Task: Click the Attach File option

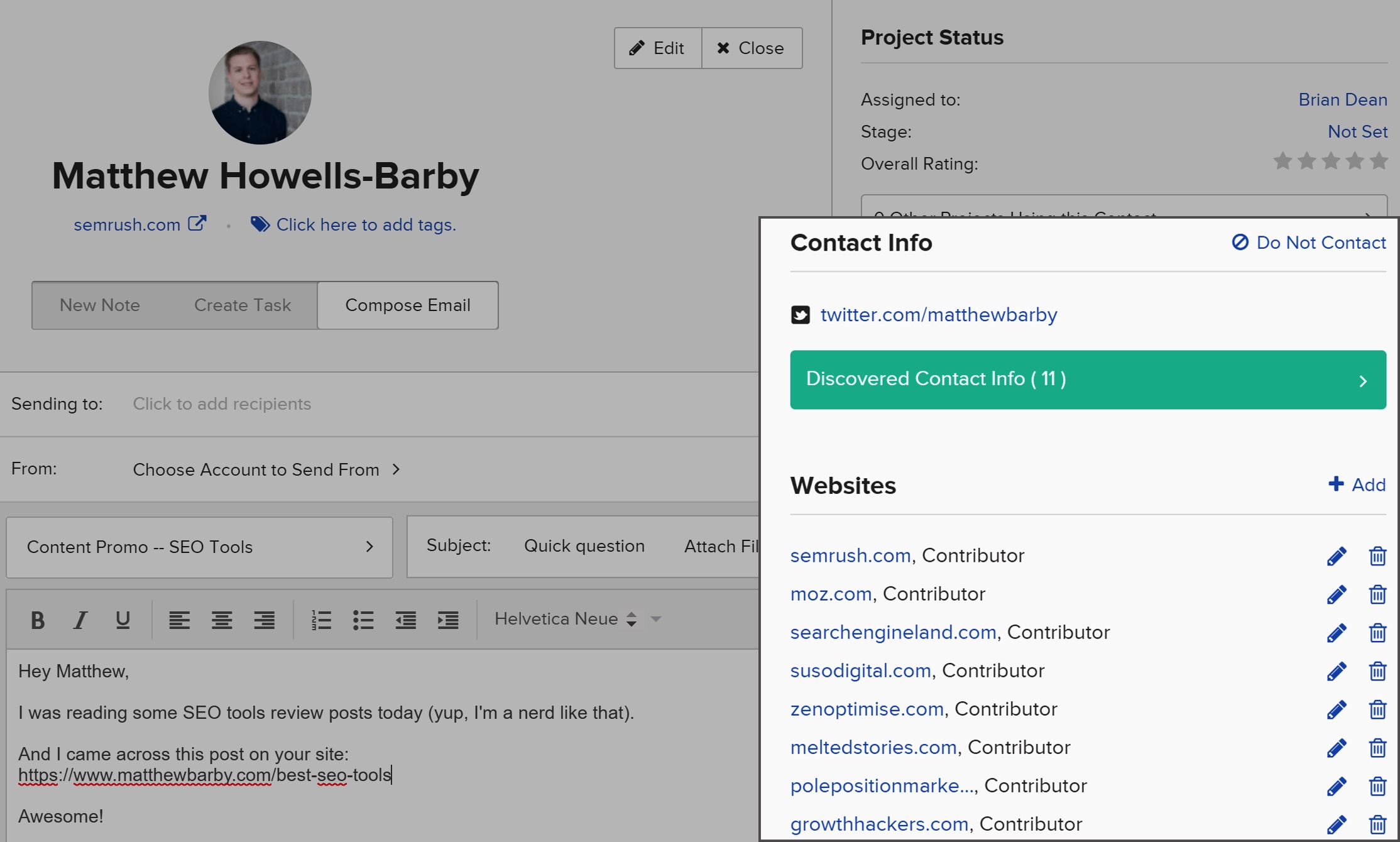Action: coord(721,546)
